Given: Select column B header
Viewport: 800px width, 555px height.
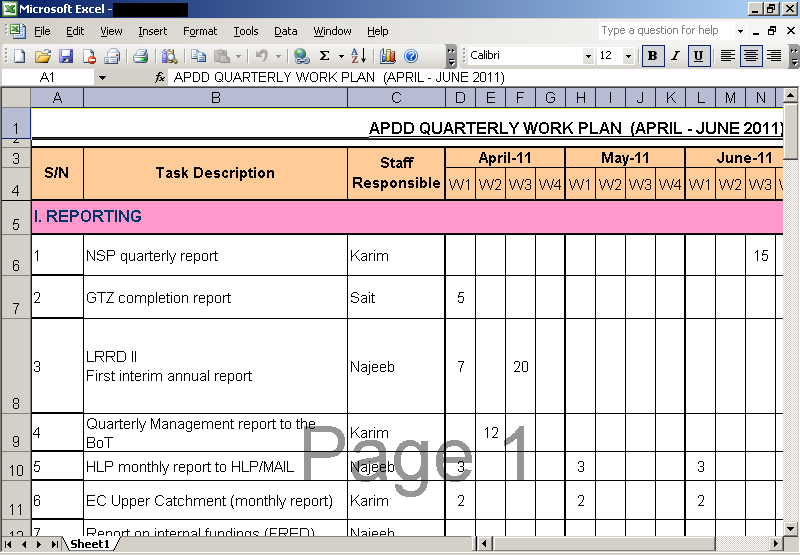Looking at the screenshot, I should pos(215,97).
